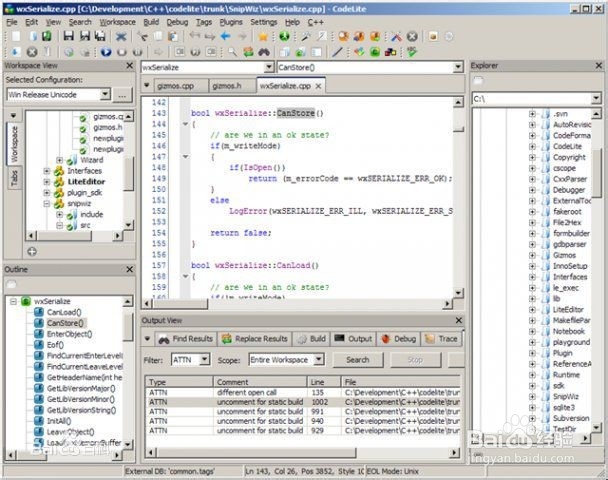Click the Paste clipboard icon
This screenshot has height=480, width=608.
(x=173, y=36)
